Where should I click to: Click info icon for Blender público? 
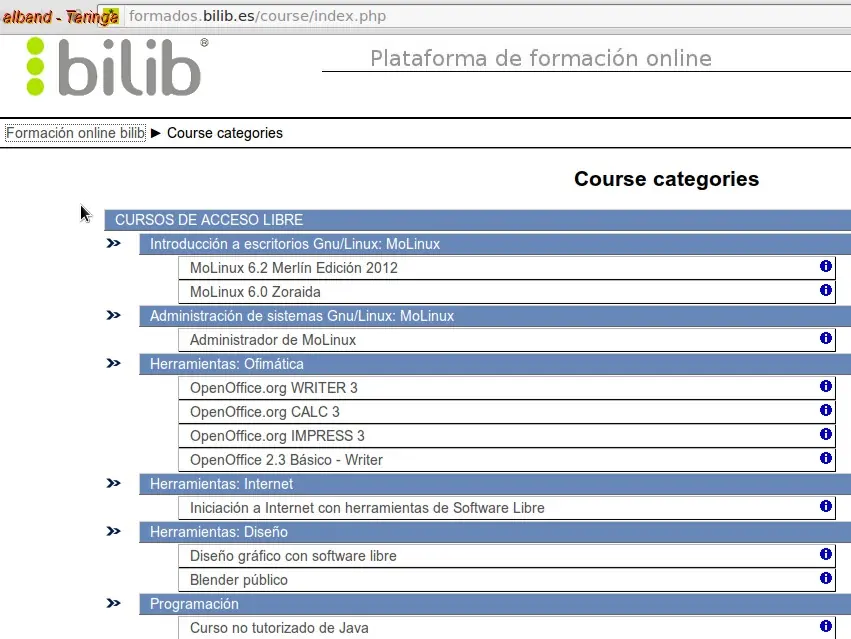click(x=825, y=578)
